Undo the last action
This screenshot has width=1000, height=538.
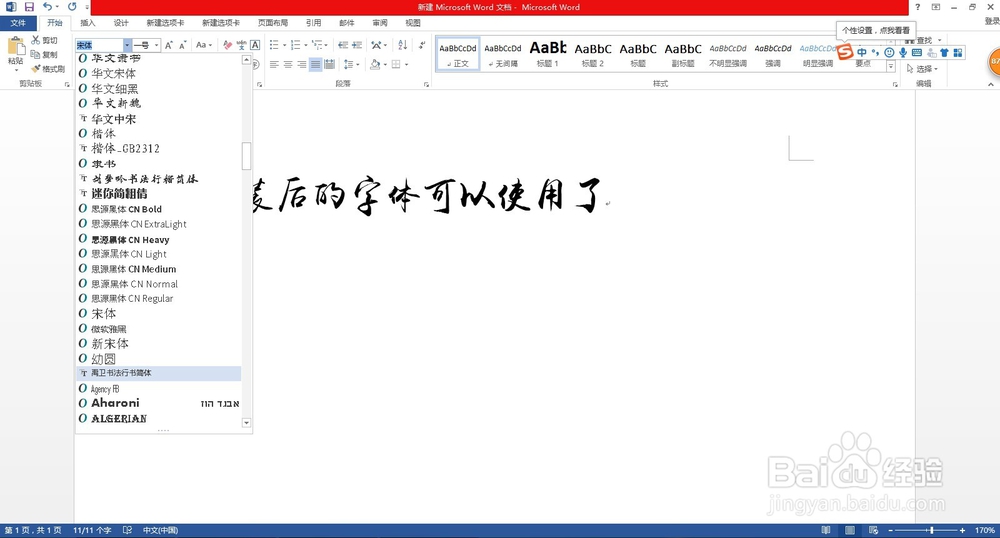48,7
